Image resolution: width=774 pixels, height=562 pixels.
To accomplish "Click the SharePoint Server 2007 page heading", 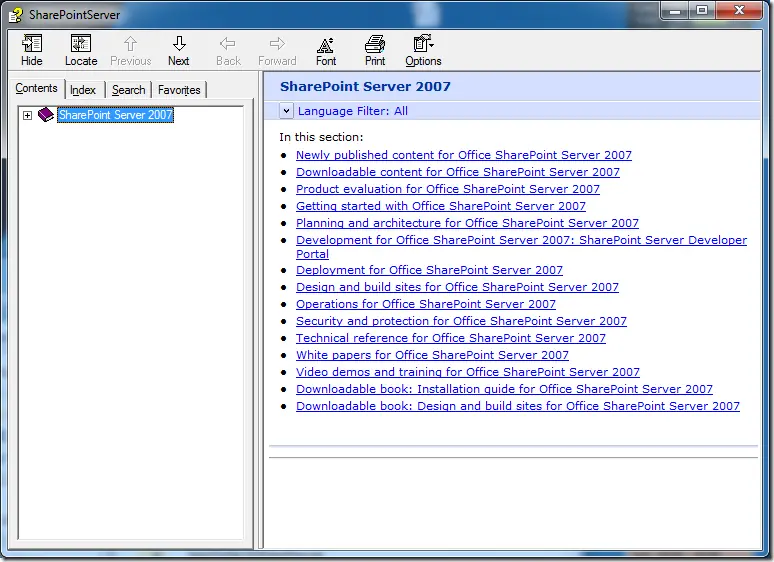I will [x=365, y=86].
